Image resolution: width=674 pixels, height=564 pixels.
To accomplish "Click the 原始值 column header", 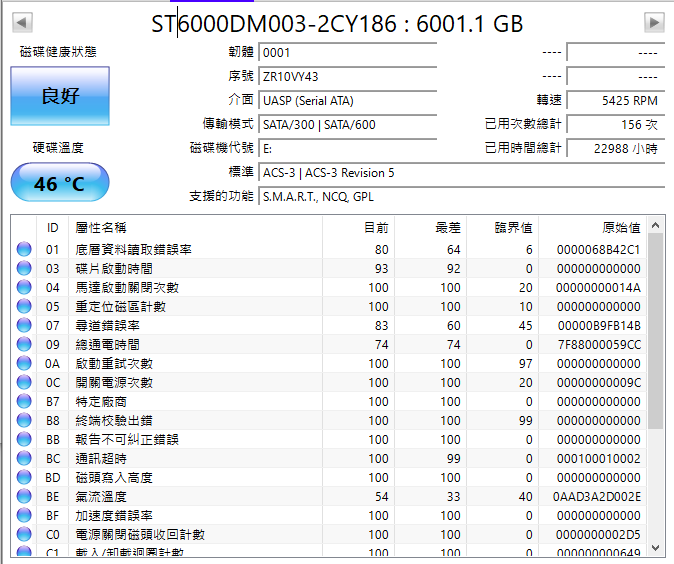I will (x=592, y=227).
